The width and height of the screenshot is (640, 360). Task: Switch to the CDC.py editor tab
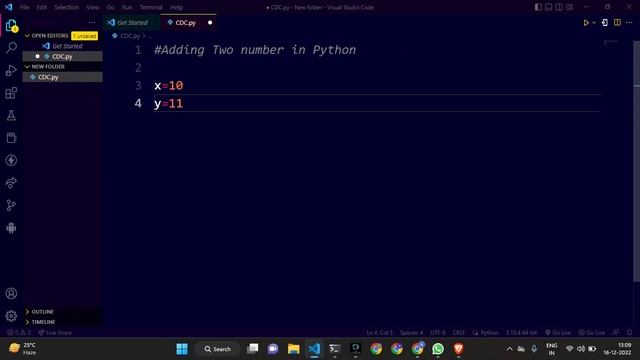point(188,23)
